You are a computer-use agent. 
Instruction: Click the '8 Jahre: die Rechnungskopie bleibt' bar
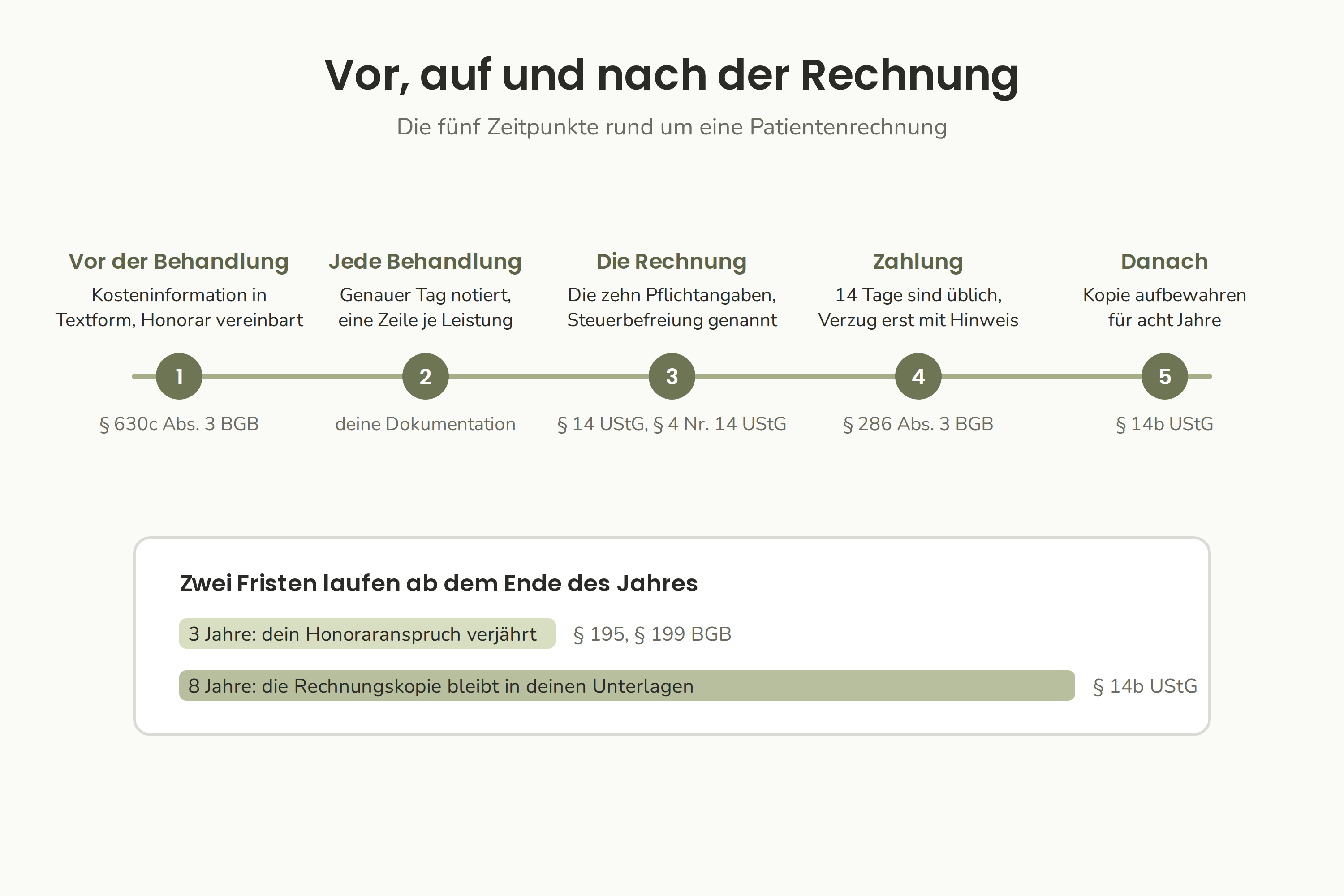pos(627,686)
